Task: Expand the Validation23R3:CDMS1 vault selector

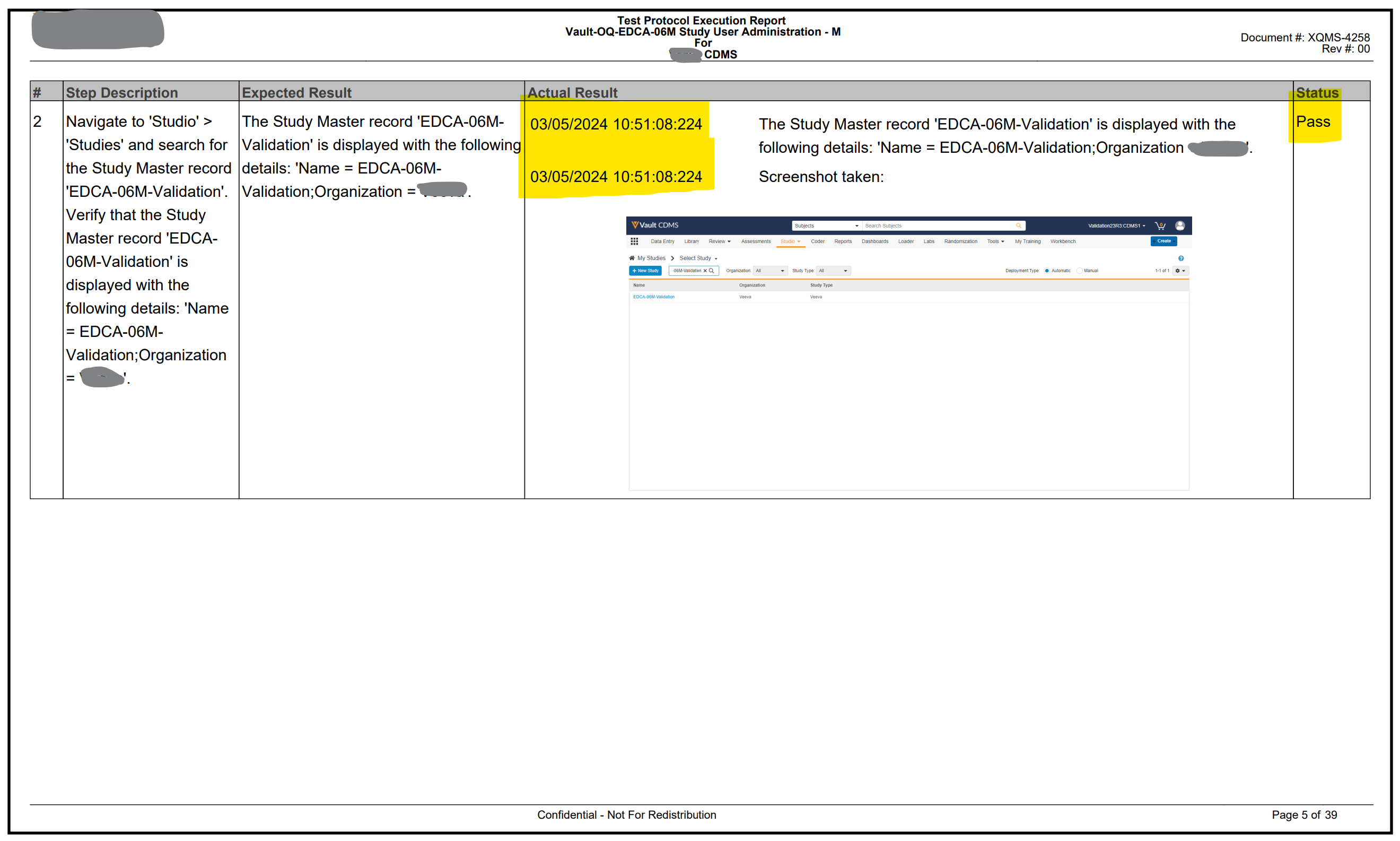Action: 1116,226
